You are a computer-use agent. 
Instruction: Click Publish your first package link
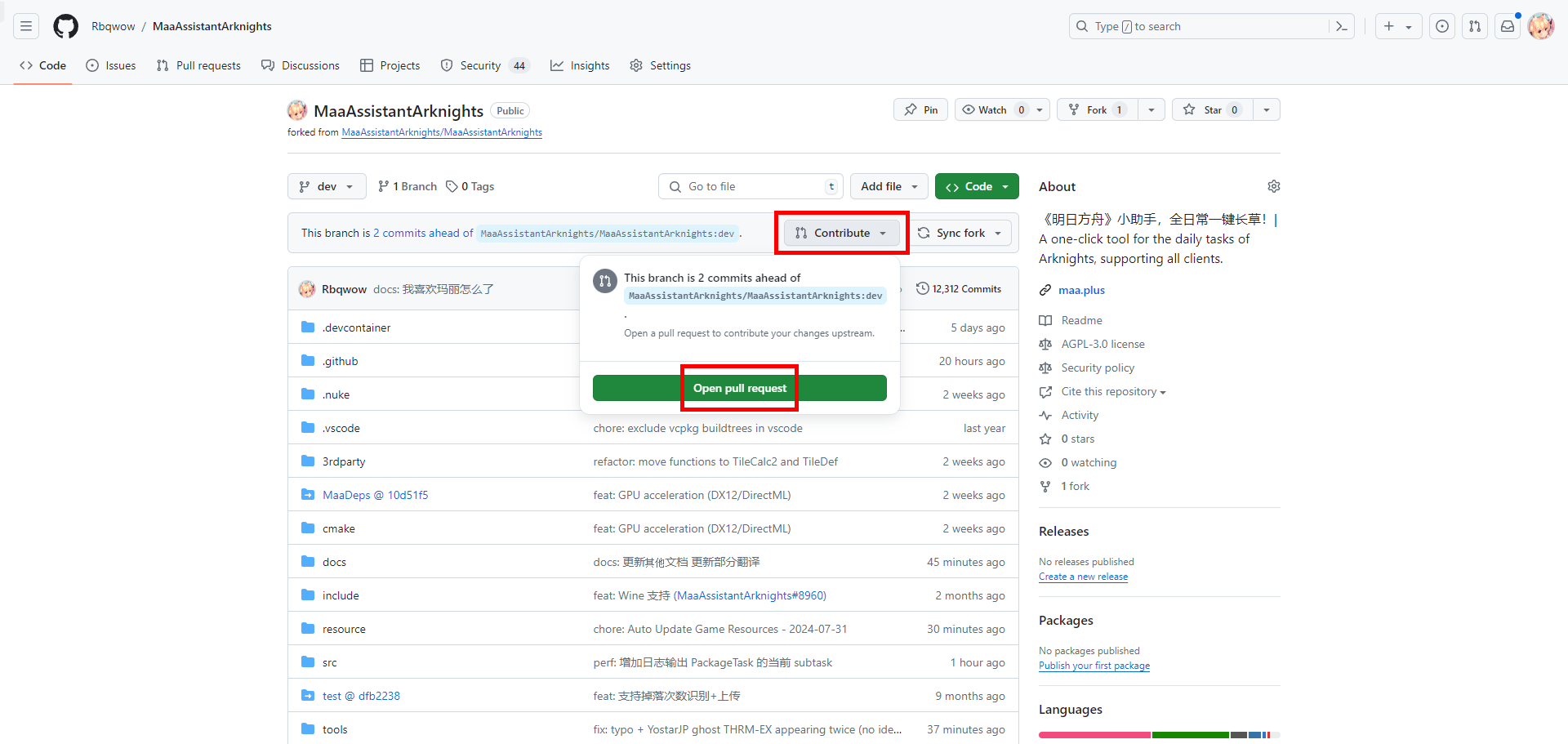pyautogui.click(x=1094, y=666)
